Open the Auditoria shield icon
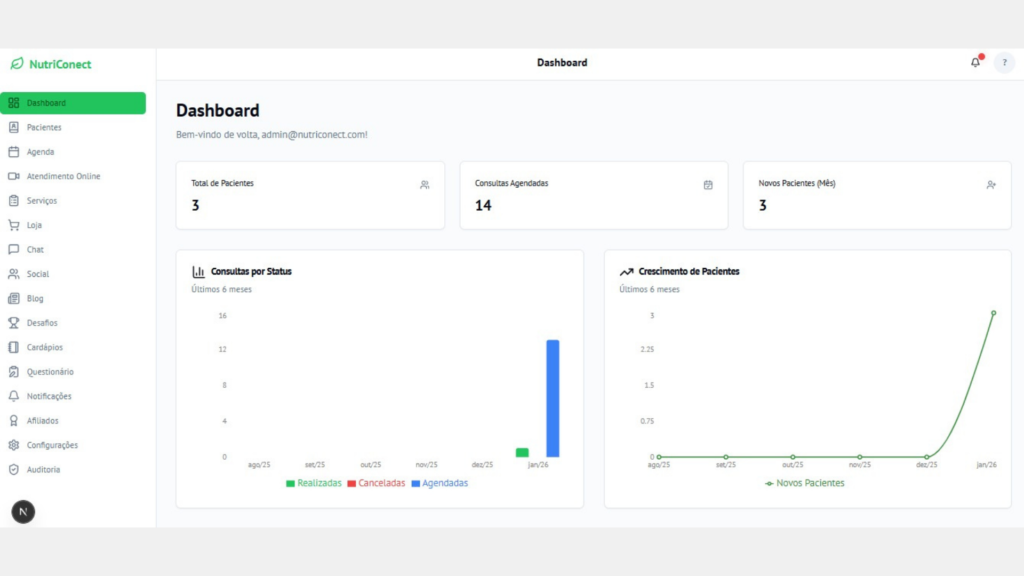 (14, 469)
